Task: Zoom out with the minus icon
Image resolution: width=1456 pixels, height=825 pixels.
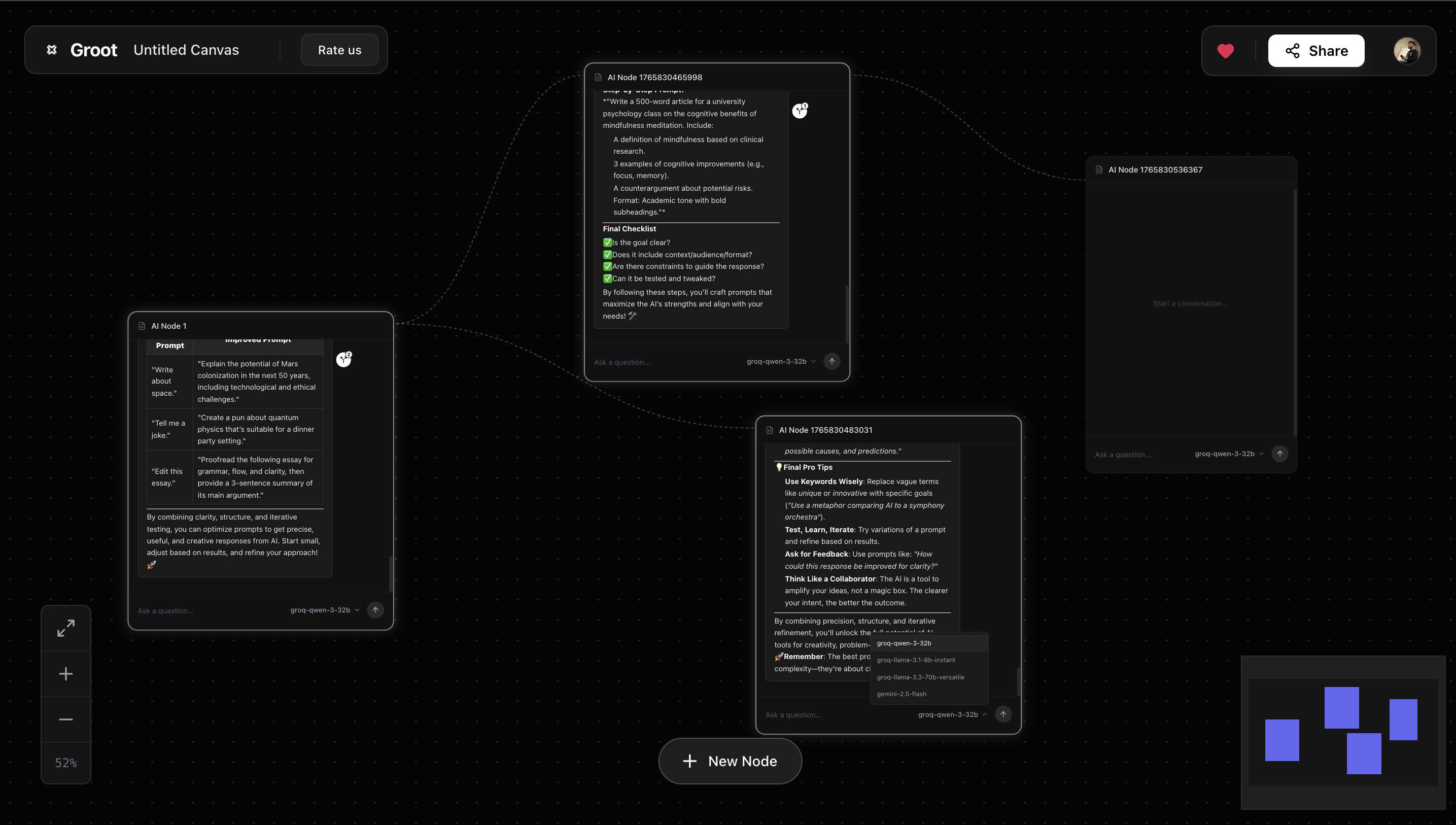Action: tap(66, 719)
